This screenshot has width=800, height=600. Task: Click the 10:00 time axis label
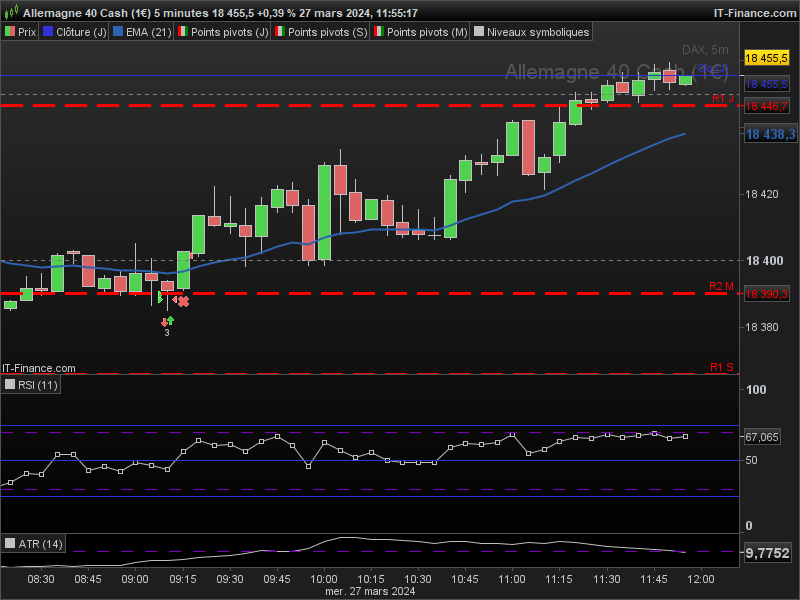coord(324,580)
